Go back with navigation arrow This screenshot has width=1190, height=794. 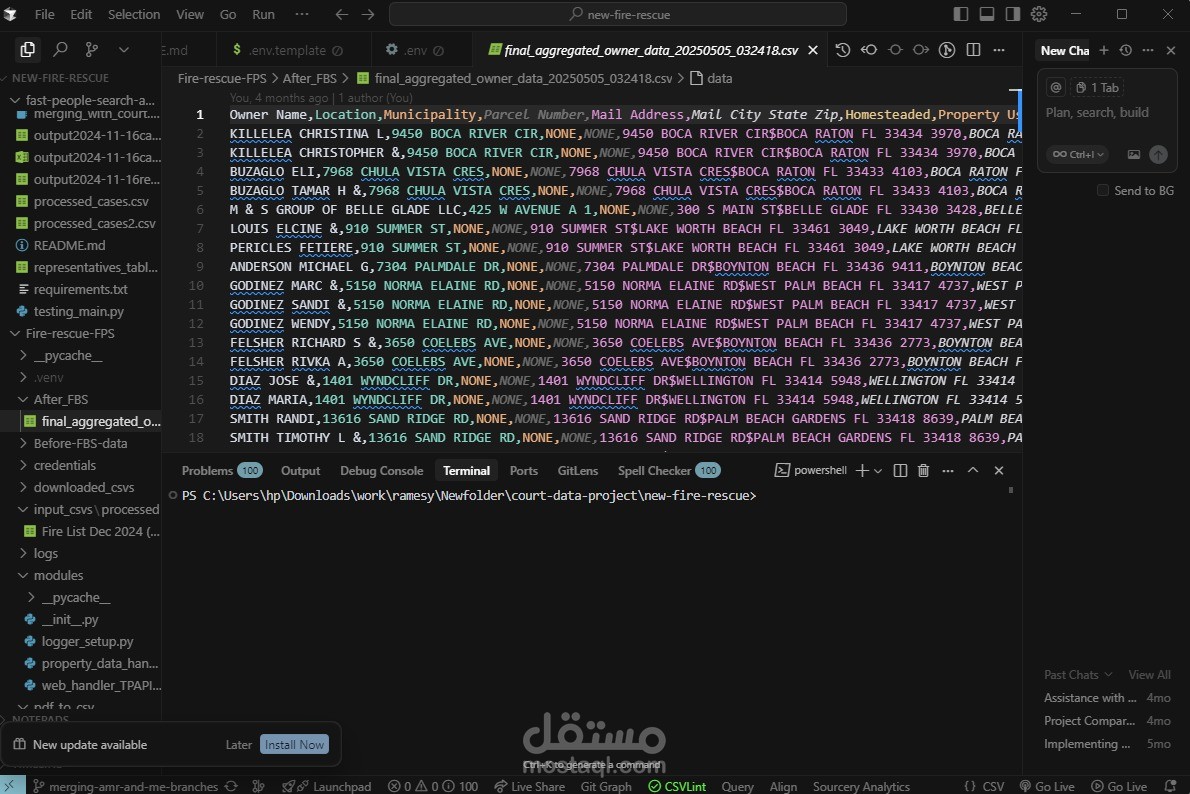(x=342, y=14)
